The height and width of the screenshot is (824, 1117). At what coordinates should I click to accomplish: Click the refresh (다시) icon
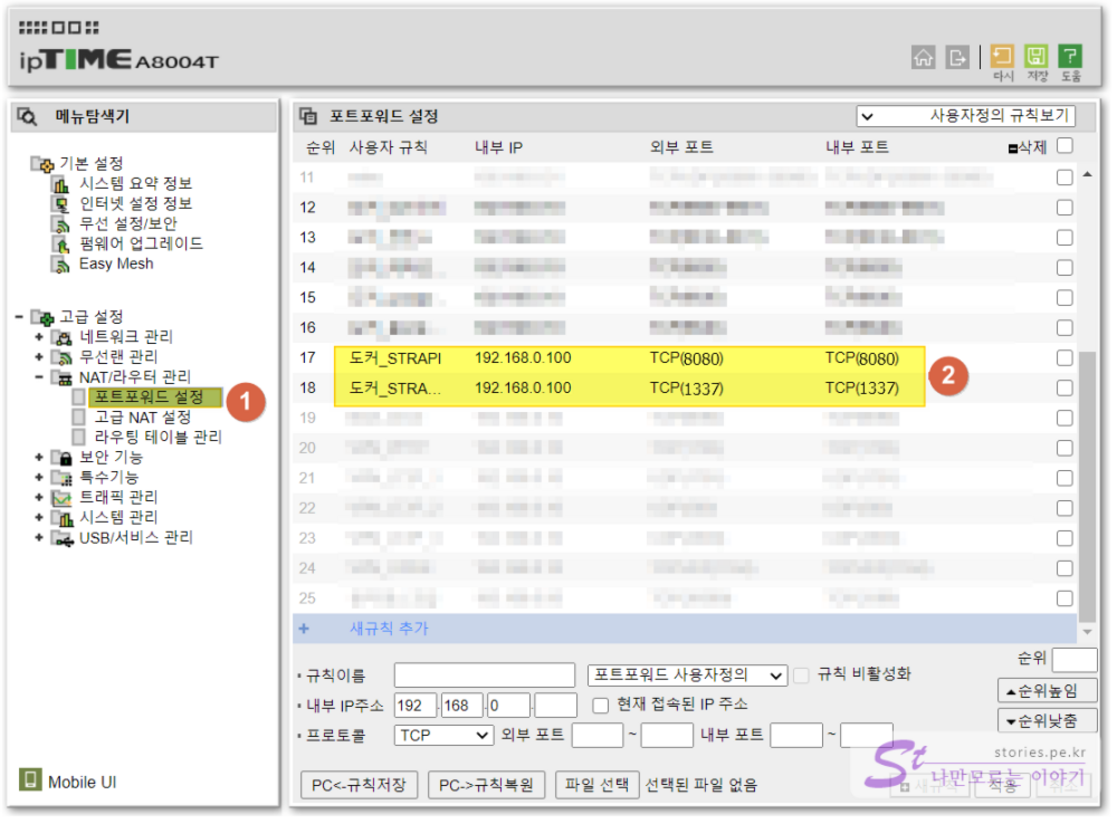1003,56
